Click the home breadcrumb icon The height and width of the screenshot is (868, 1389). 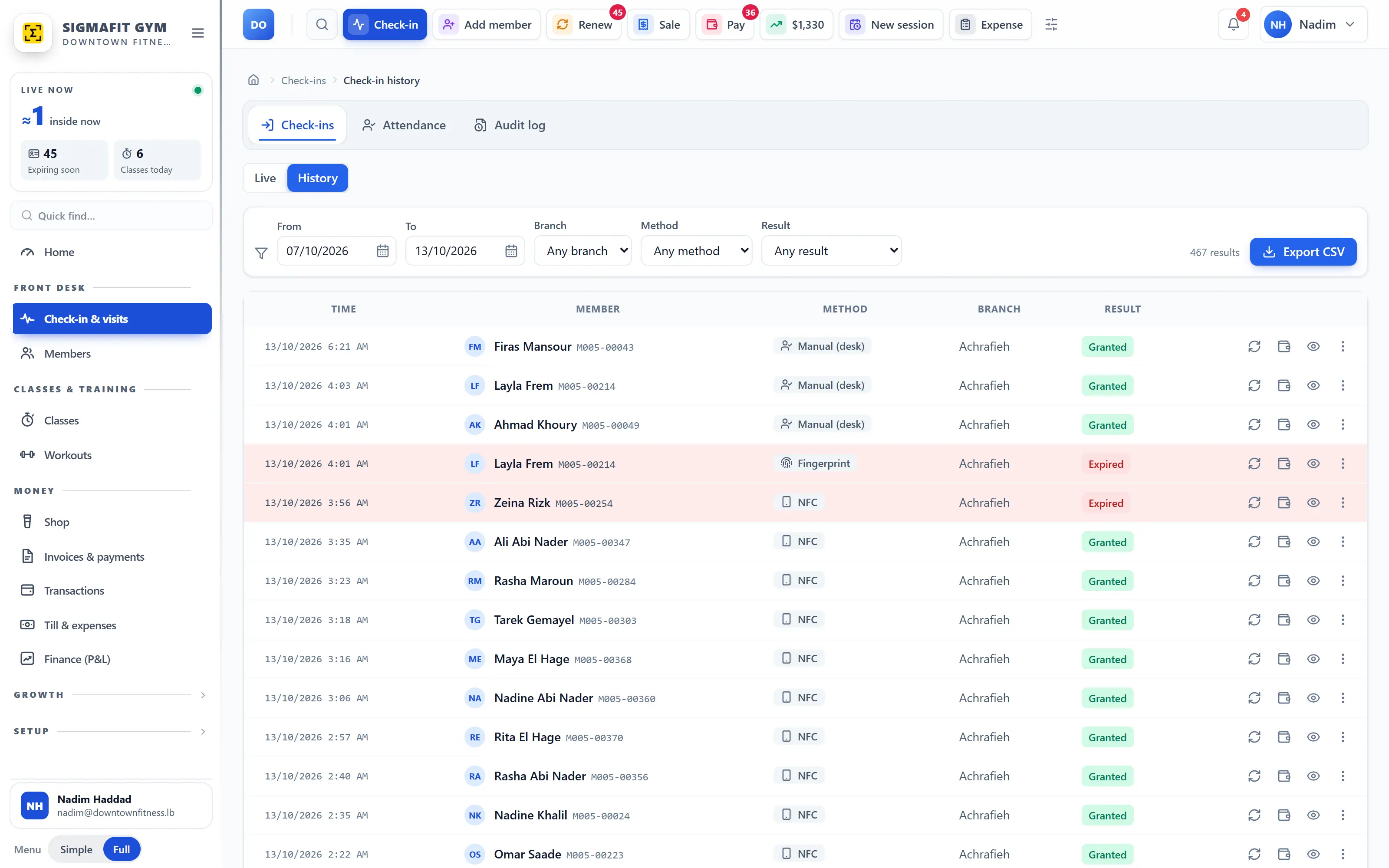pos(253,80)
